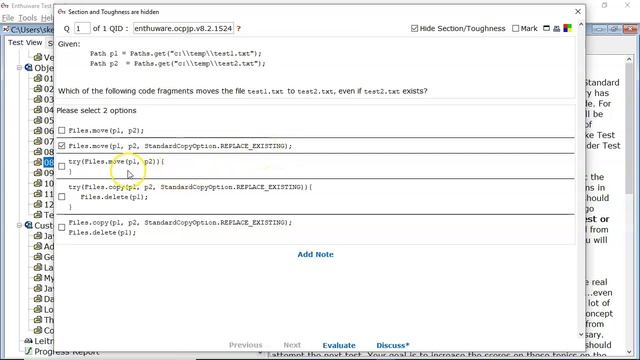The image size is (640, 360).
Task: Click the test icon for Ja tree row
Action: [38, 236]
